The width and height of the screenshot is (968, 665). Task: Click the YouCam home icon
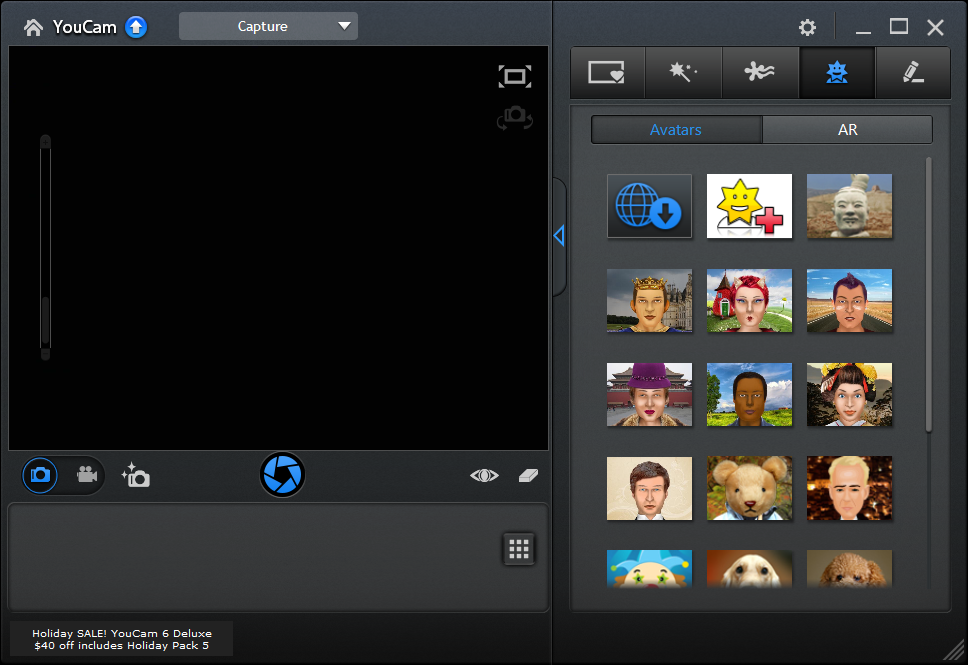[x=33, y=28]
